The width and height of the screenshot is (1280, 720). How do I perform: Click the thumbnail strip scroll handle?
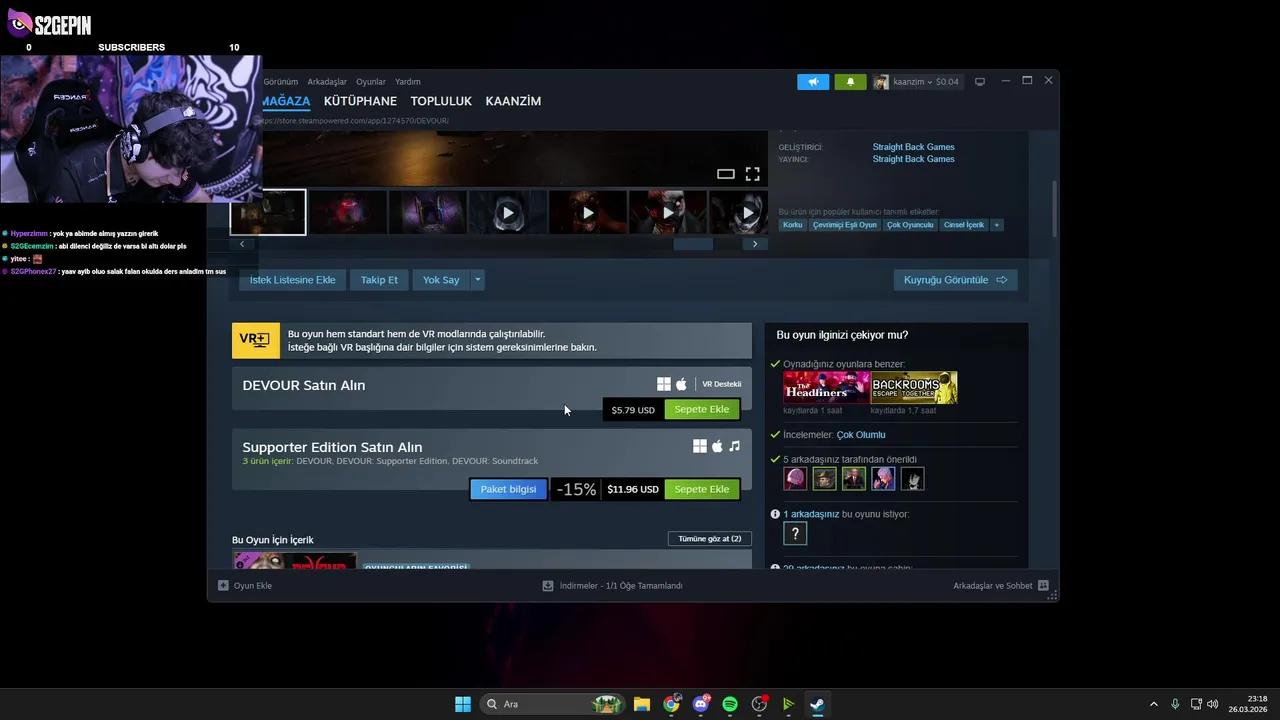693,244
